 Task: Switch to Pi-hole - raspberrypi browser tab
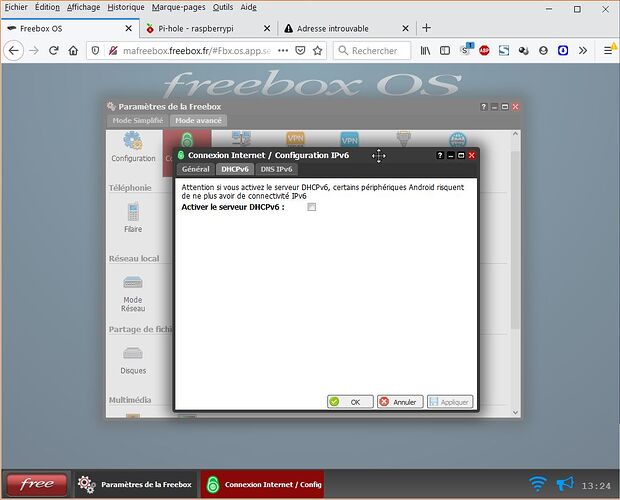209,28
